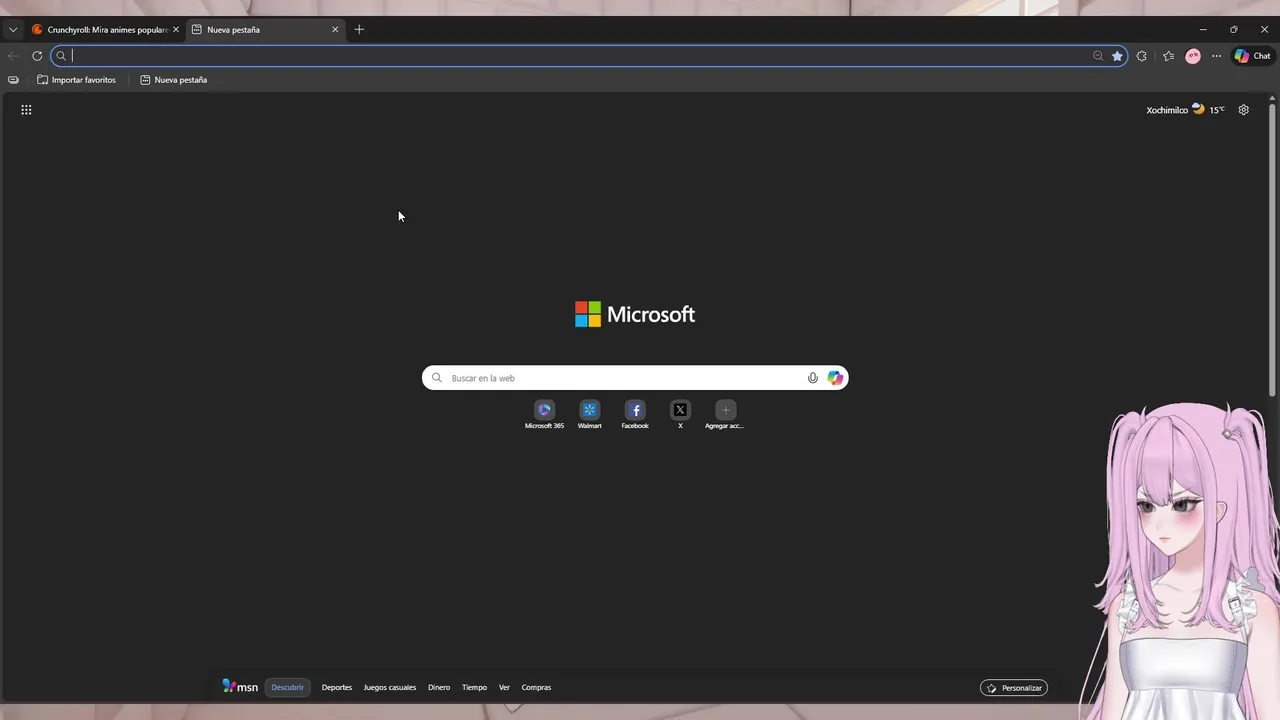The height and width of the screenshot is (720, 1280).
Task: Open the tab actions dropdown arrow
Action: (13, 30)
